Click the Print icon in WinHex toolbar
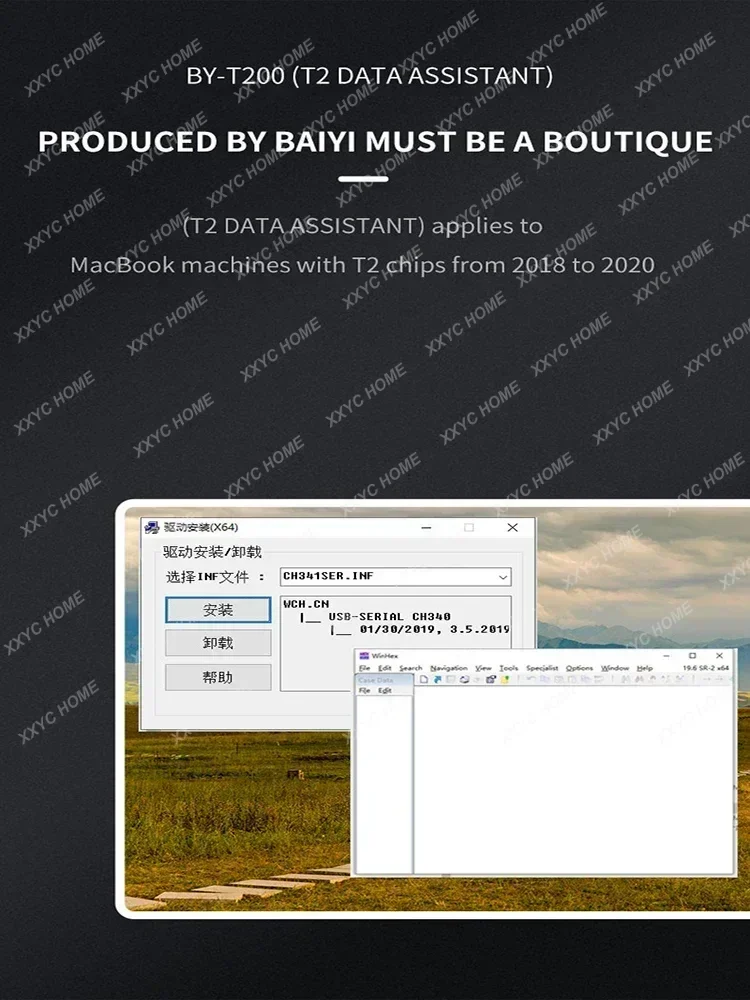The image size is (750, 1000). click(x=464, y=679)
